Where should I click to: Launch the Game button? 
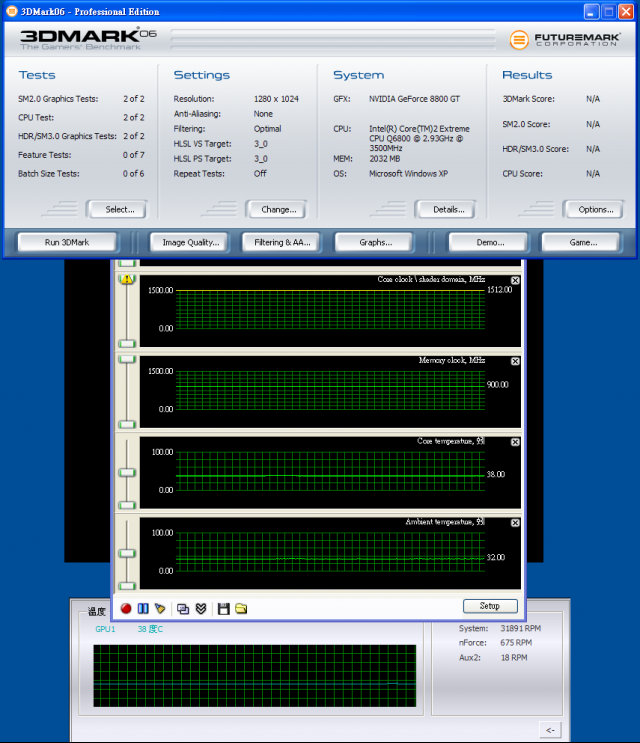[583, 242]
